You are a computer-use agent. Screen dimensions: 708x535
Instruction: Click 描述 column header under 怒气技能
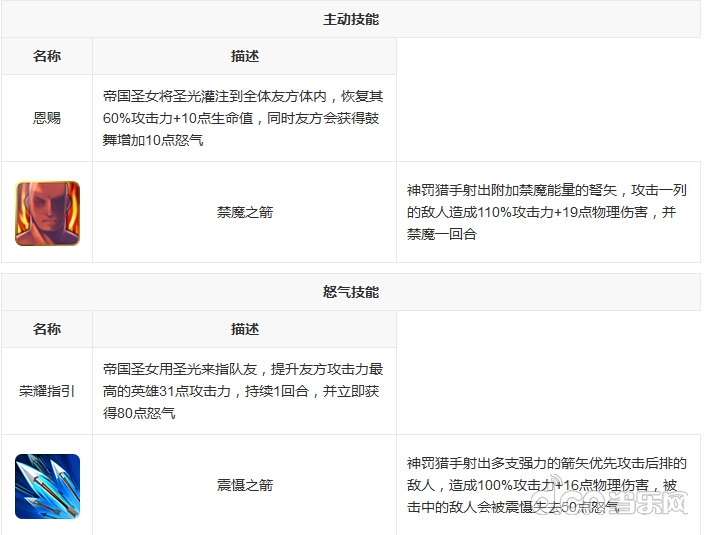(245, 329)
